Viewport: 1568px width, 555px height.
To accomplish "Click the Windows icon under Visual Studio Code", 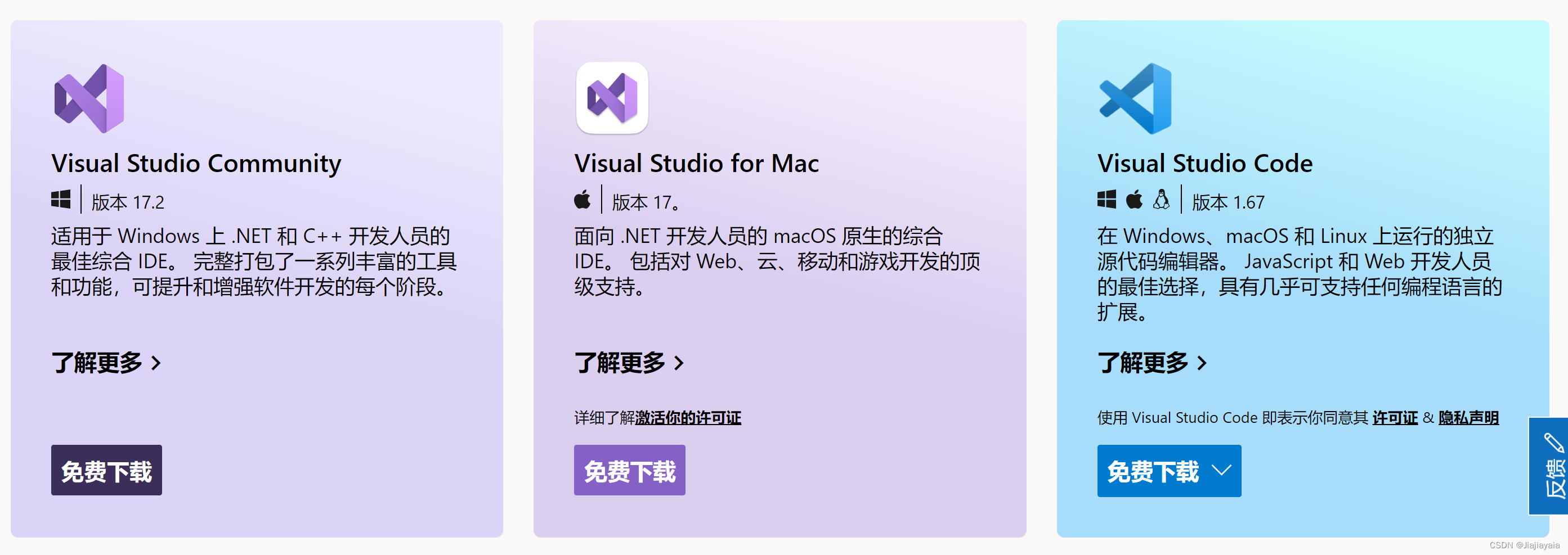I will tap(1106, 200).
